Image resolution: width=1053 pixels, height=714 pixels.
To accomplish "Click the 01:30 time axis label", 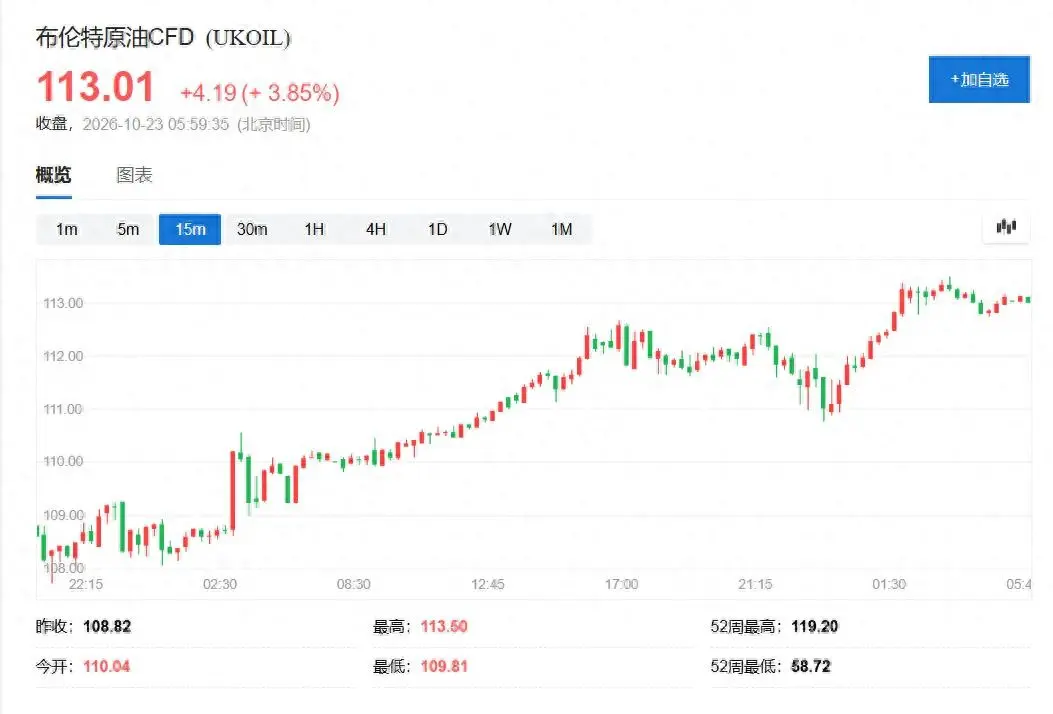I will pyautogui.click(x=889, y=584).
